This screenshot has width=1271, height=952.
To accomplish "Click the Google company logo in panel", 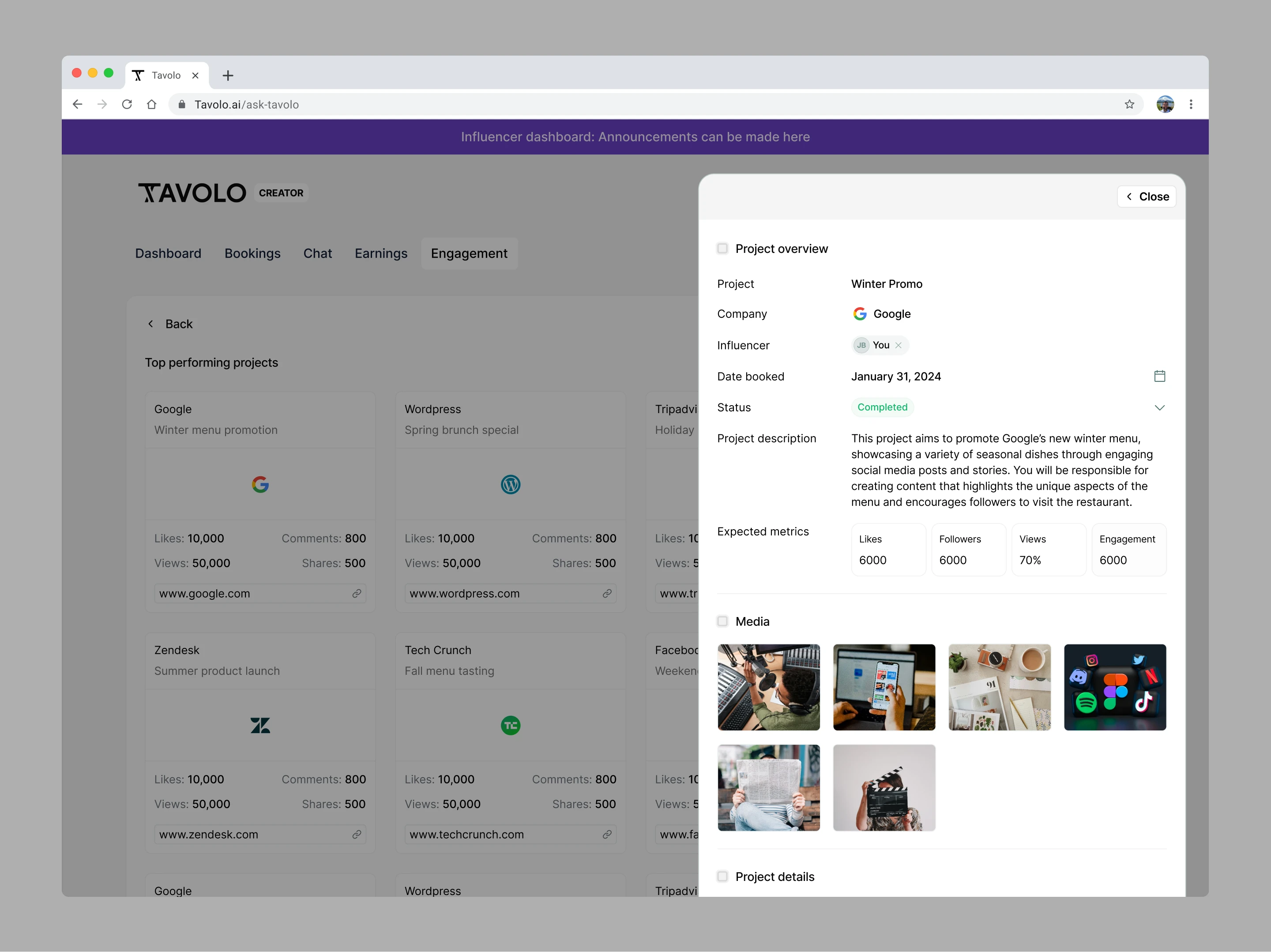I will pyautogui.click(x=860, y=314).
